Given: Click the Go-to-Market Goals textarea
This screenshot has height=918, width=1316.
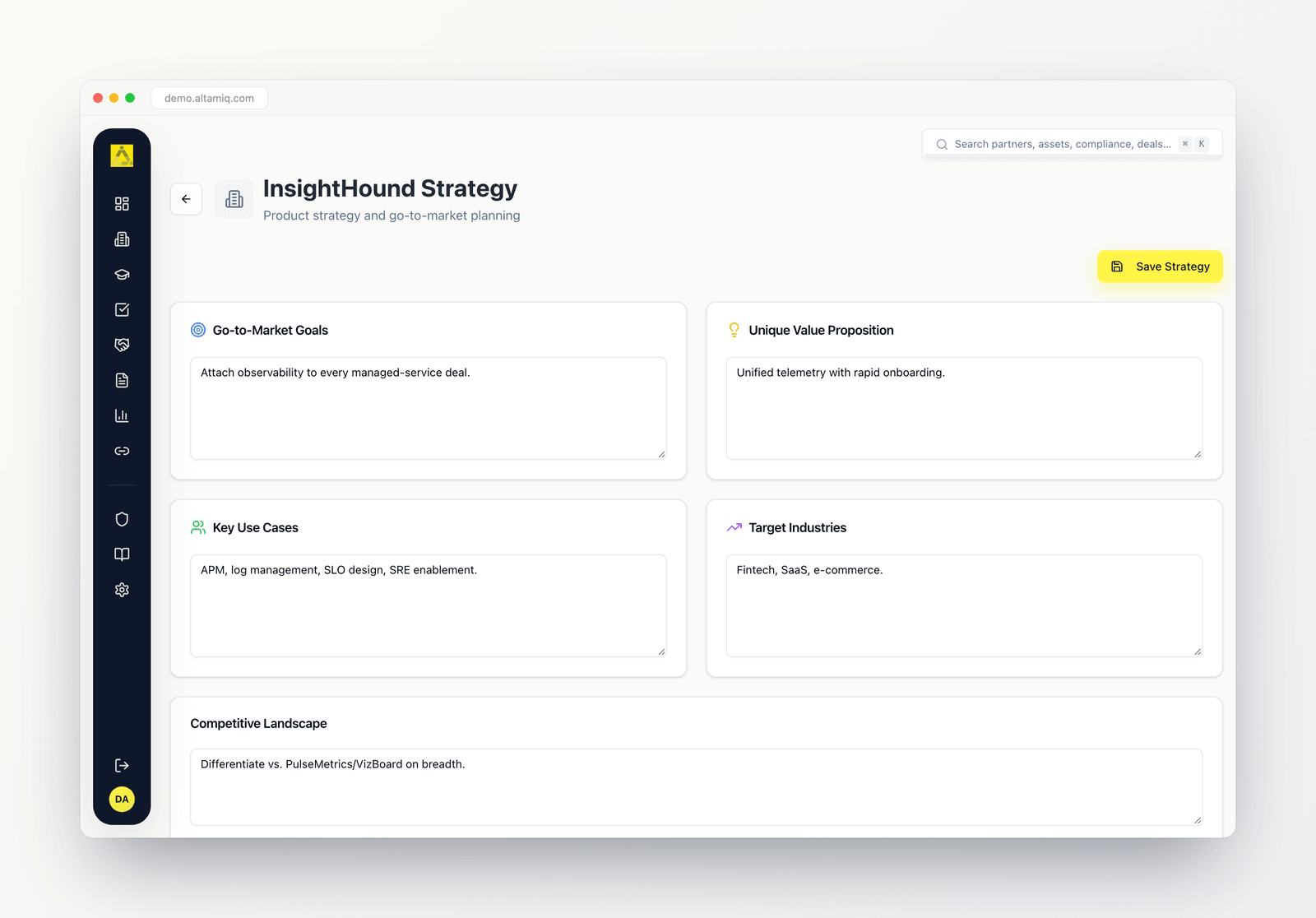Looking at the screenshot, I should tap(429, 408).
